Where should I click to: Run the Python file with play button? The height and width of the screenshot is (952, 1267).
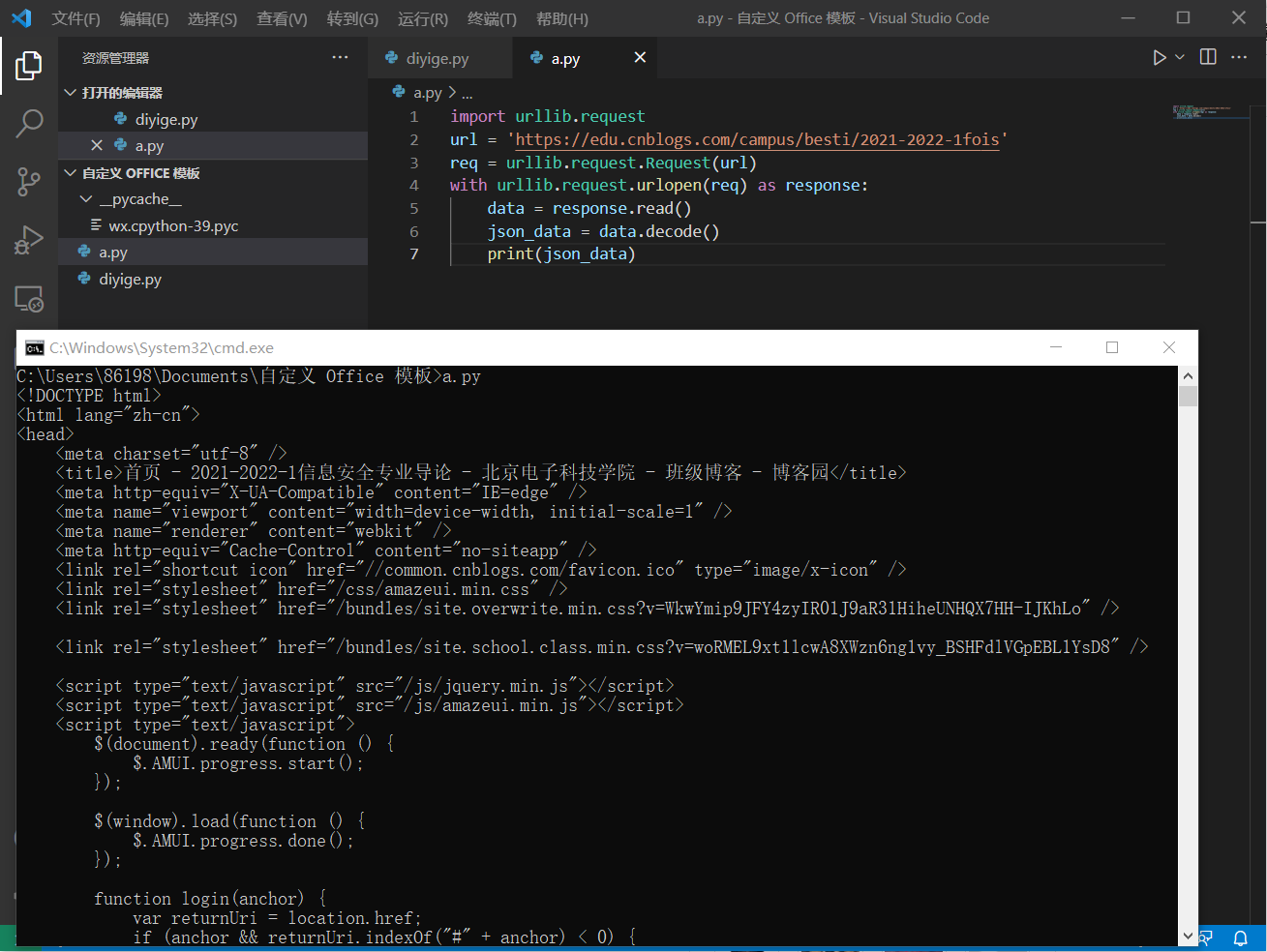(x=1159, y=58)
